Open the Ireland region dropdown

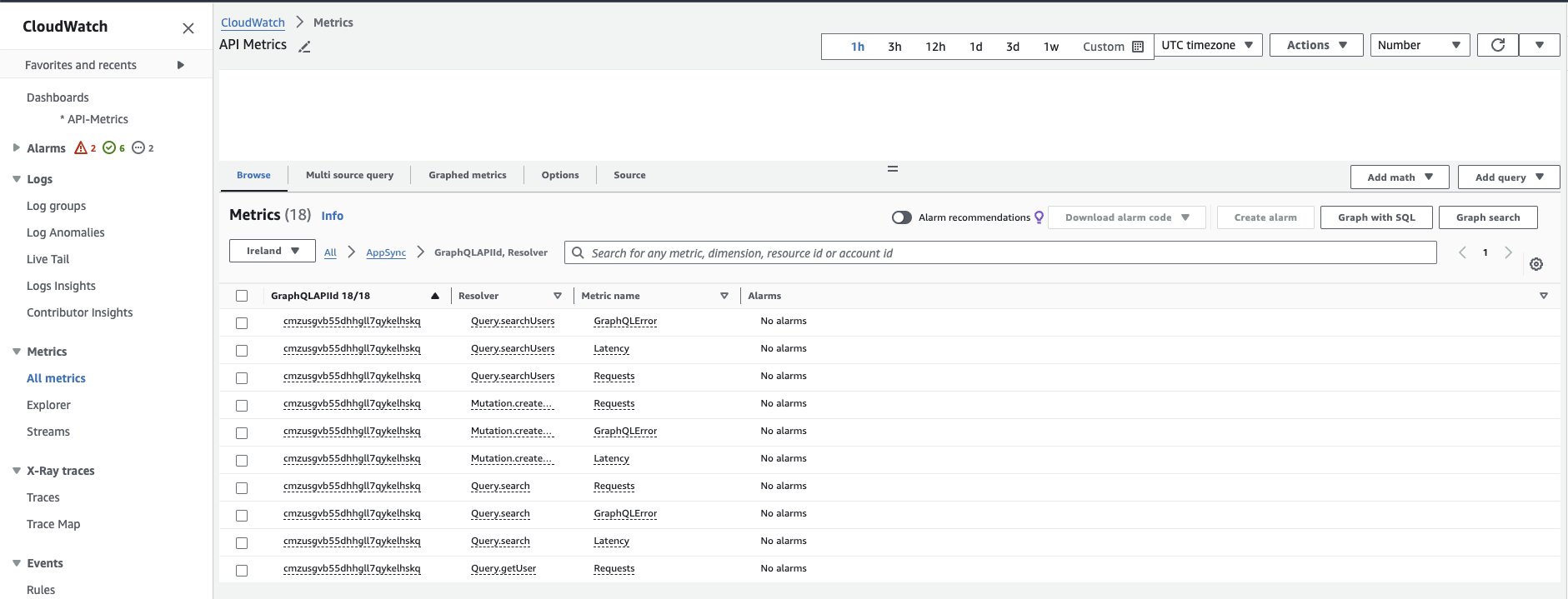pyautogui.click(x=272, y=251)
